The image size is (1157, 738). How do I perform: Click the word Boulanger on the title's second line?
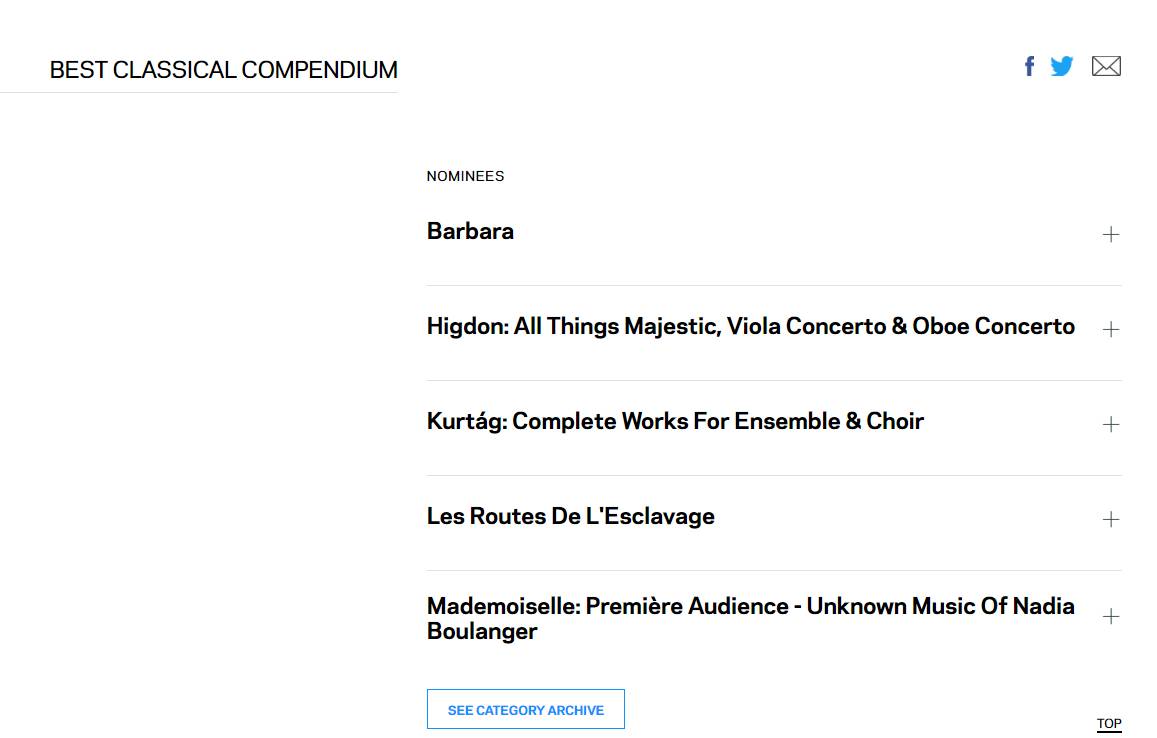click(x=482, y=632)
